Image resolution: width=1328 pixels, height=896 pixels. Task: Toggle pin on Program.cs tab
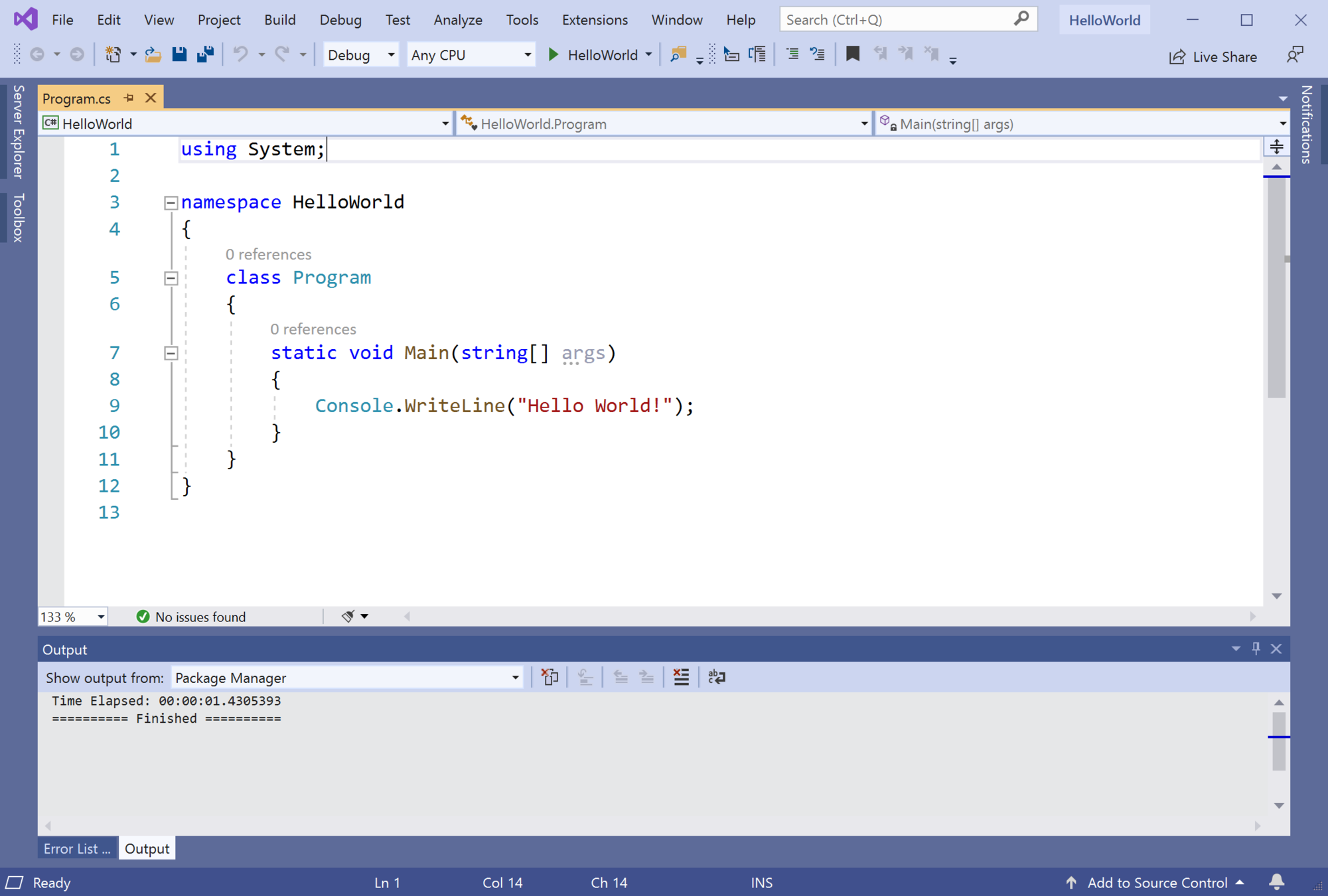tap(129, 98)
